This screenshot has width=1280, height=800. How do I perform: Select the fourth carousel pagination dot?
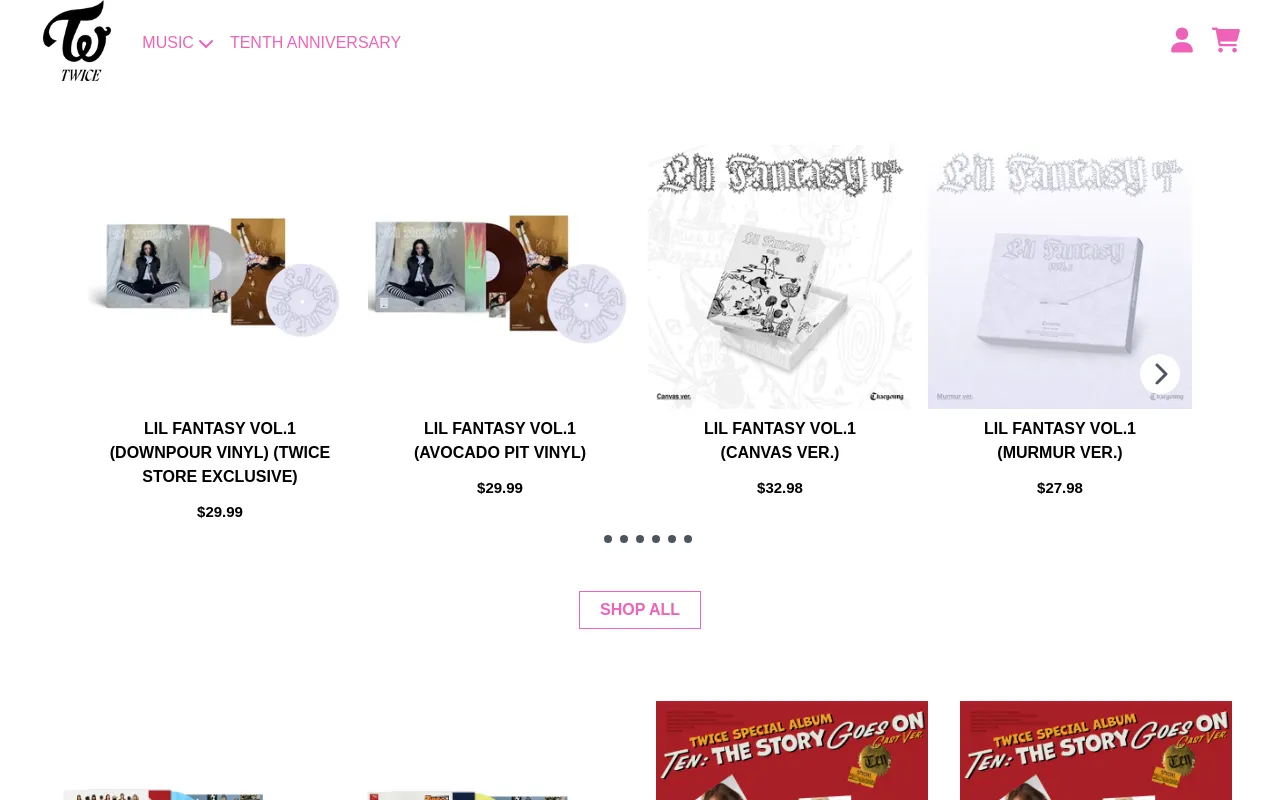point(656,539)
